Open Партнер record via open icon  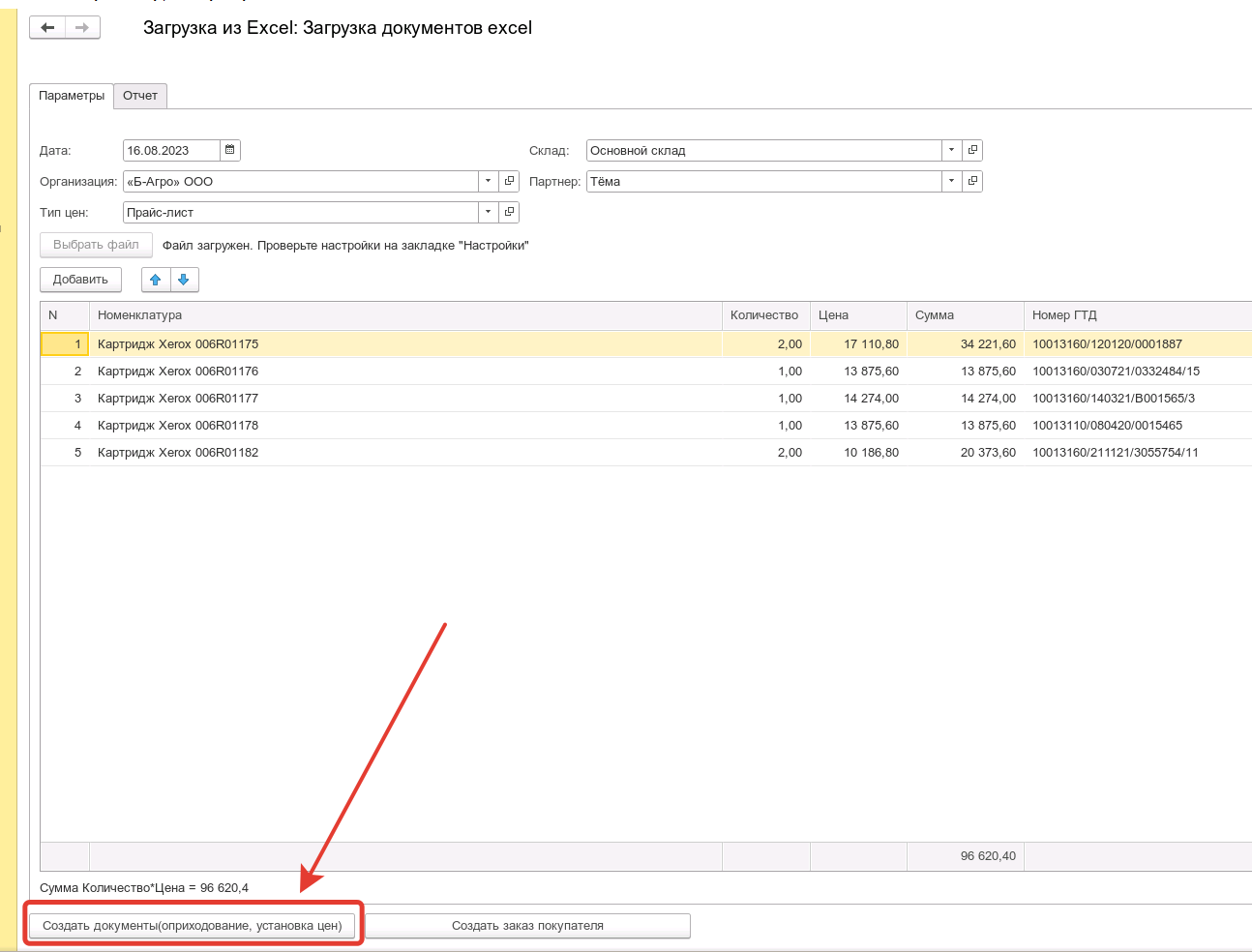(x=972, y=181)
